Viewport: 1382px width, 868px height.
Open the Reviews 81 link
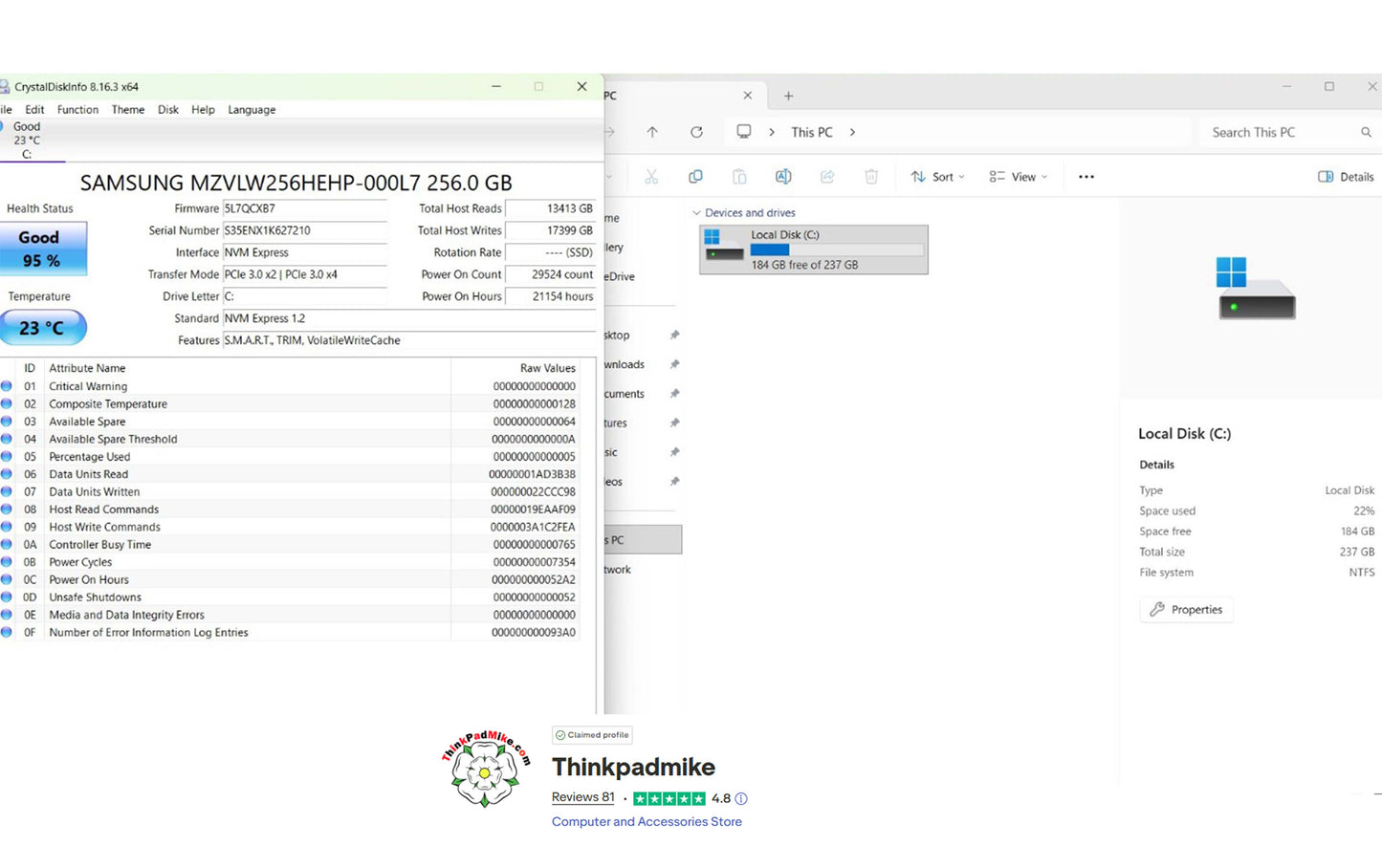point(583,797)
